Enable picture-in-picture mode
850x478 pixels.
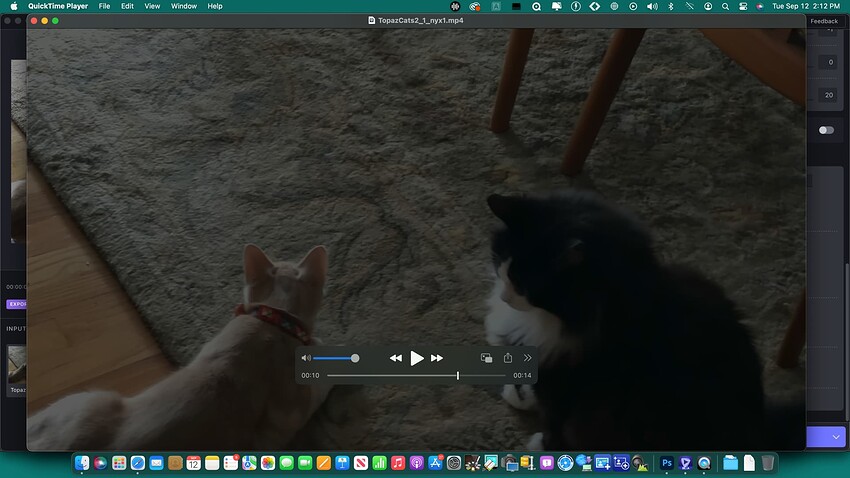pyautogui.click(x=486, y=358)
